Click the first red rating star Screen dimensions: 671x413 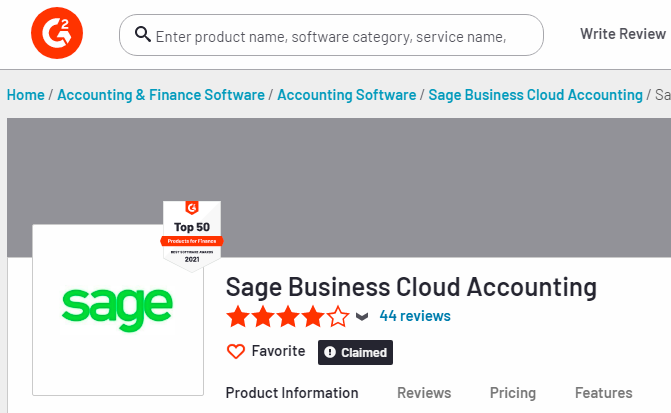click(238, 317)
